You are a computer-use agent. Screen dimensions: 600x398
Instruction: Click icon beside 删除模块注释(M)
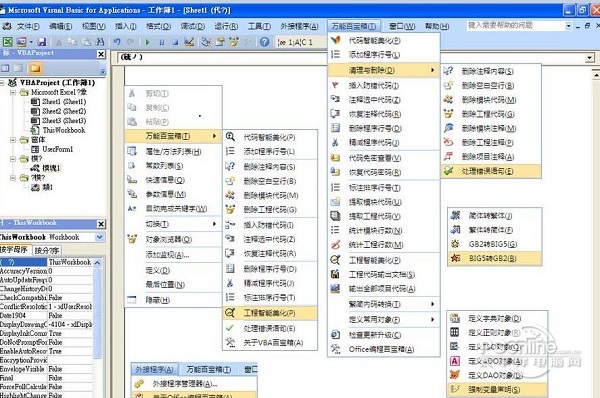click(448, 128)
